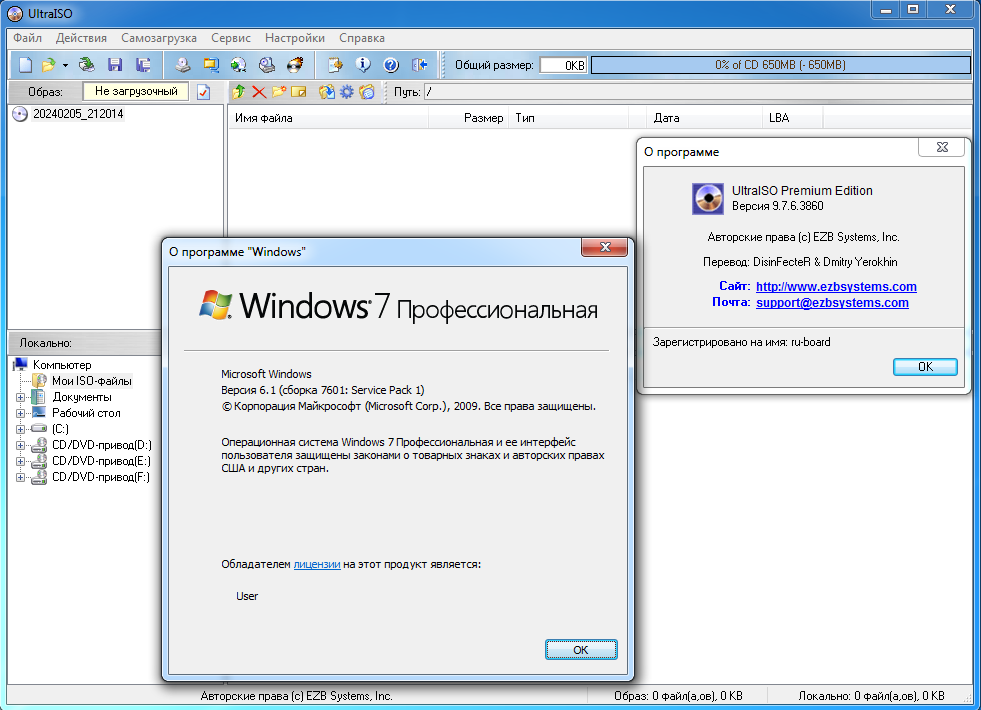Click the Mount to Virtual Drive icon
Screen dimensions: 981x710
[x=267, y=64]
